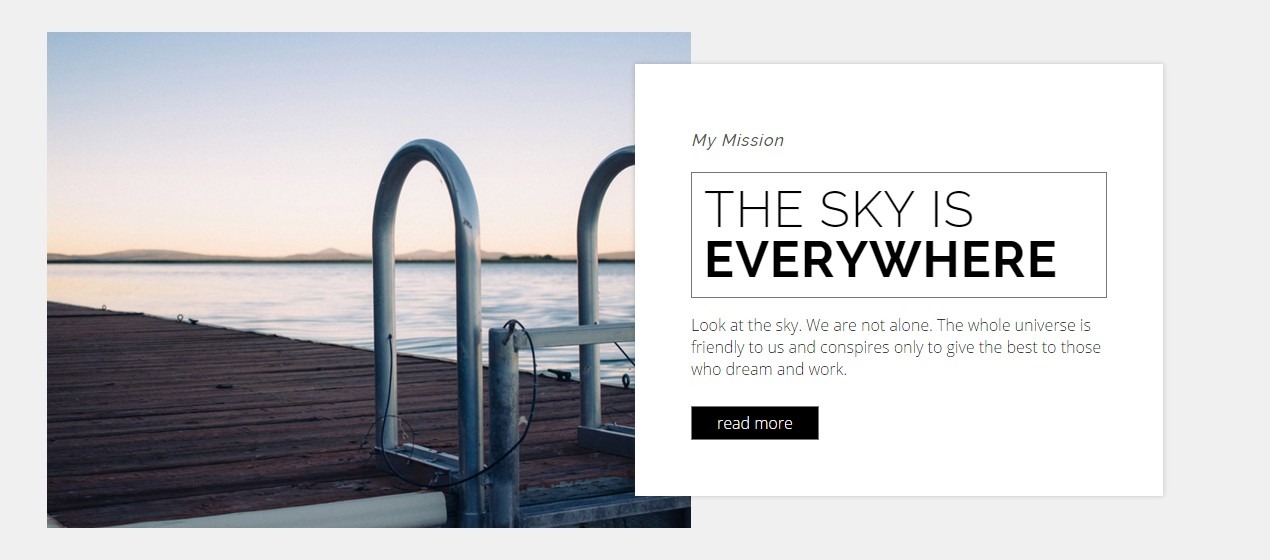This screenshot has height=560, width=1270.
Task: Click the distant hills on the horizon
Action: click(x=250, y=254)
